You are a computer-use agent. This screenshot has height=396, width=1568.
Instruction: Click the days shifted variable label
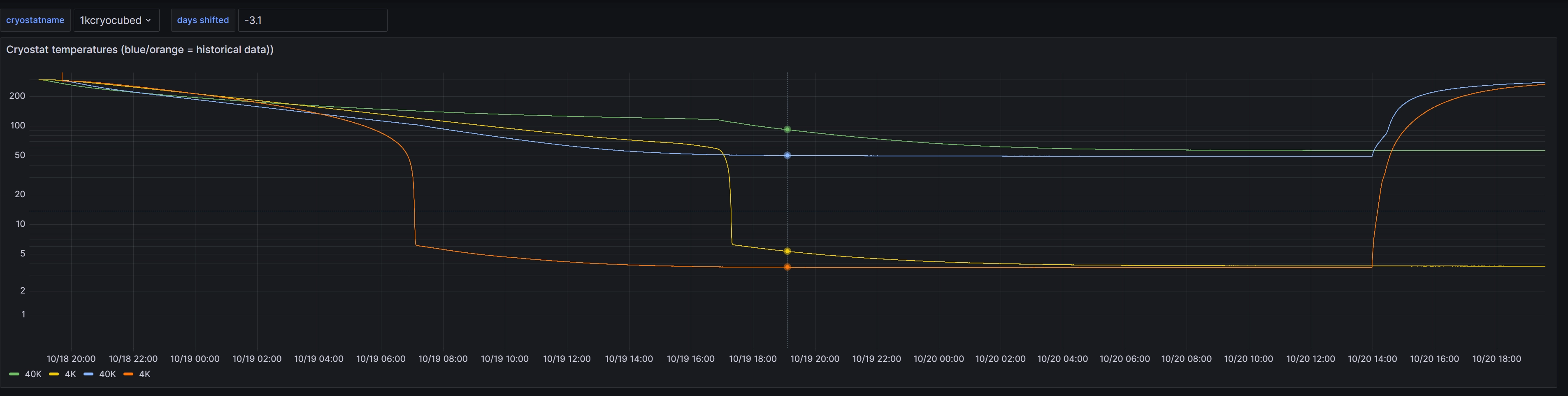coord(203,20)
